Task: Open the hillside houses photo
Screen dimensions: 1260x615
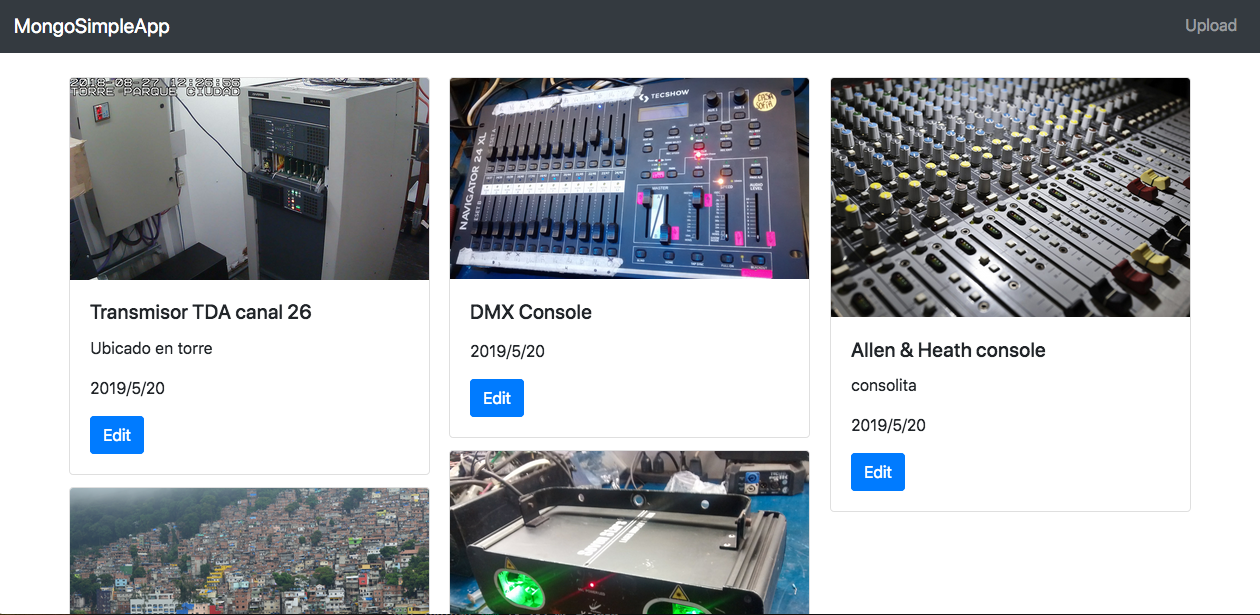Action: 249,552
